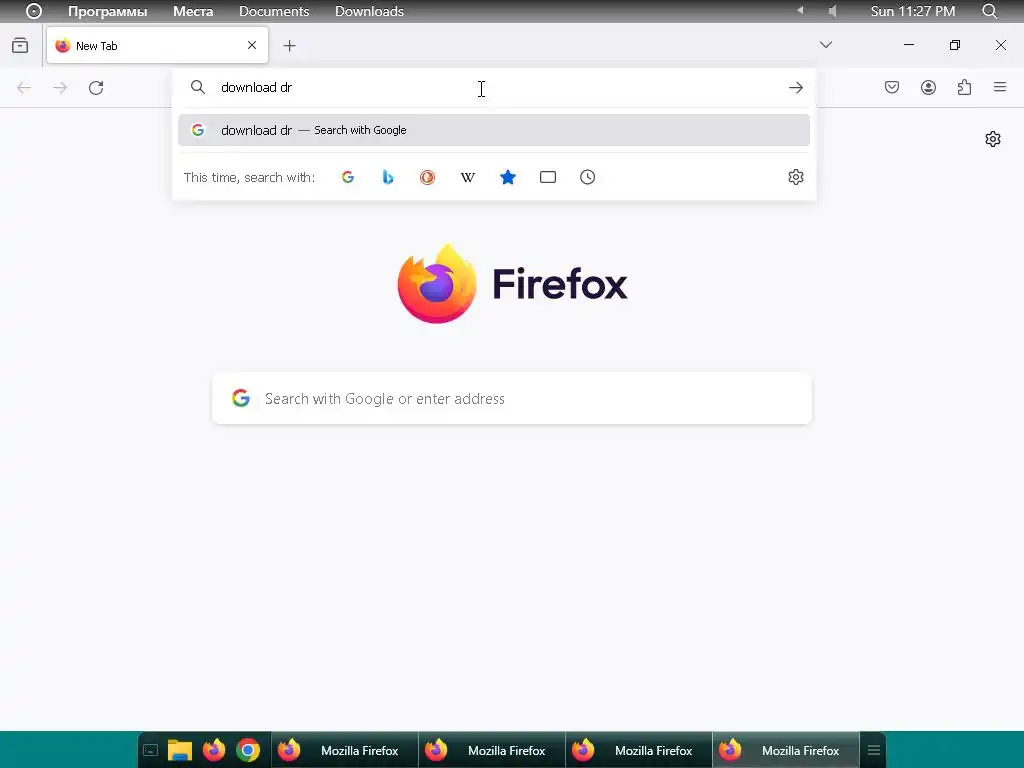
Task: Open the Documents menu item
Action: click(274, 11)
